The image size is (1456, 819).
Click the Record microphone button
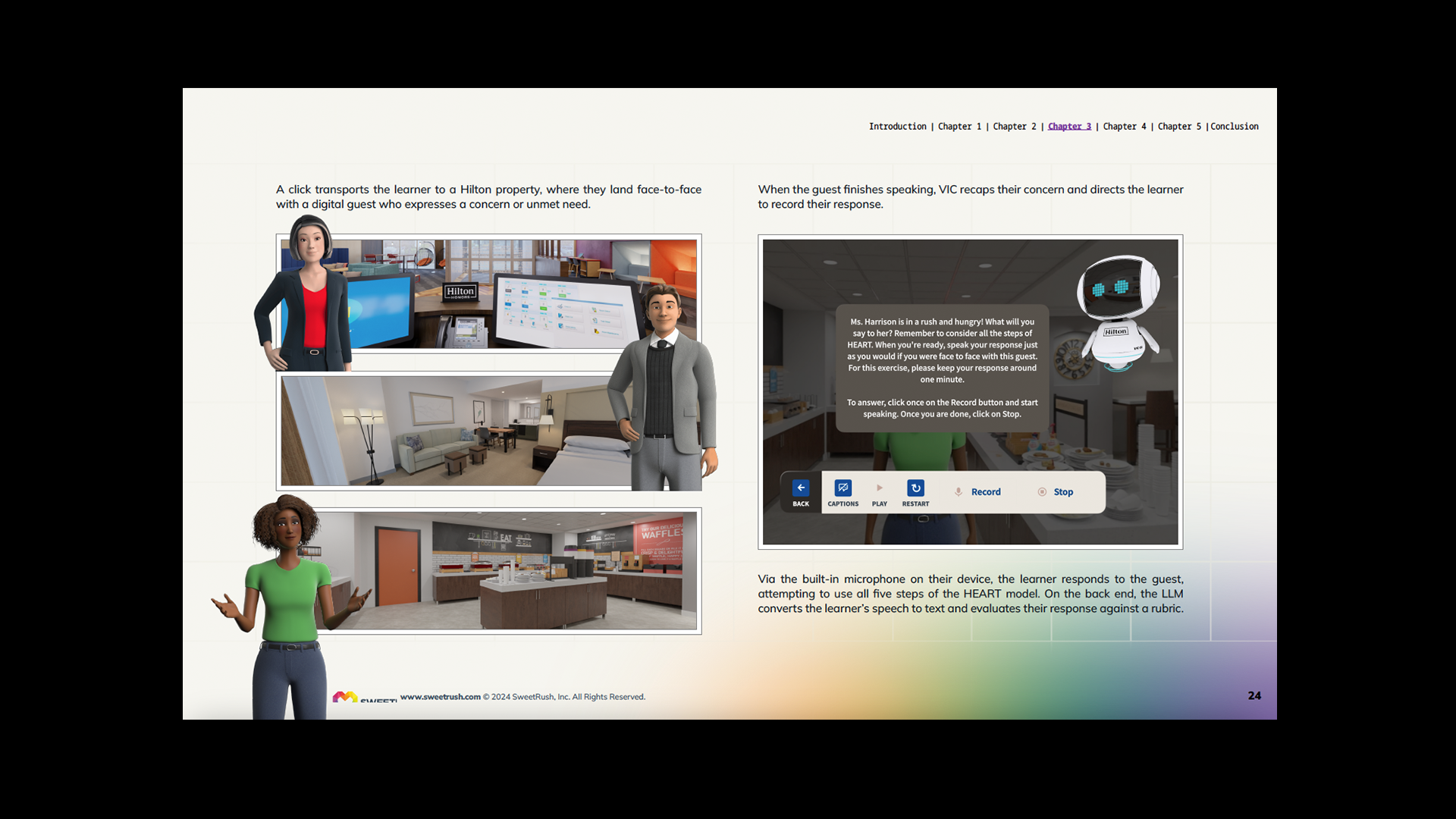[x=977, y=492]
